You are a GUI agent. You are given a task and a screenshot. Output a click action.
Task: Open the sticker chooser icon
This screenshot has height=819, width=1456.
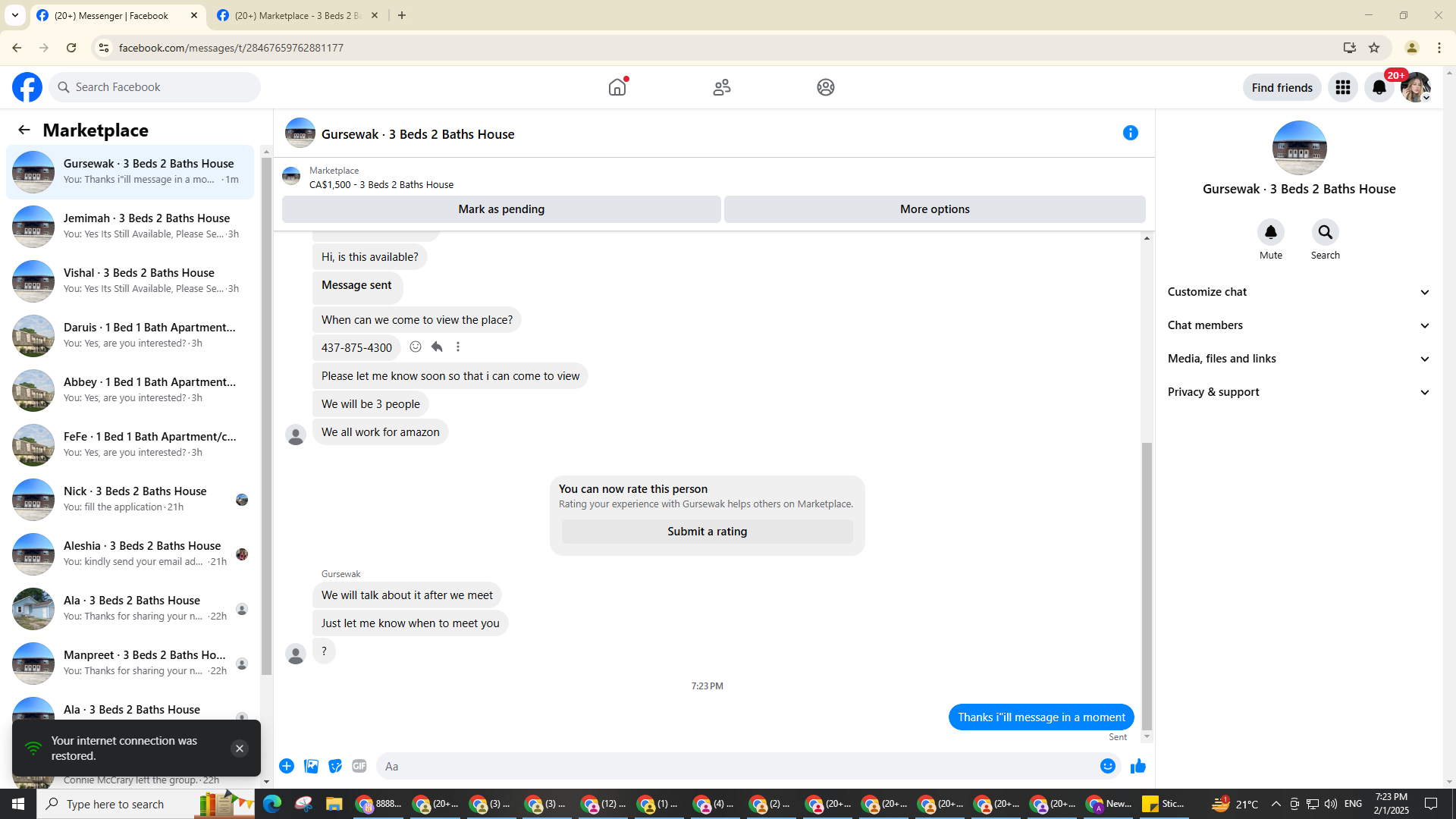click(335, 767)
